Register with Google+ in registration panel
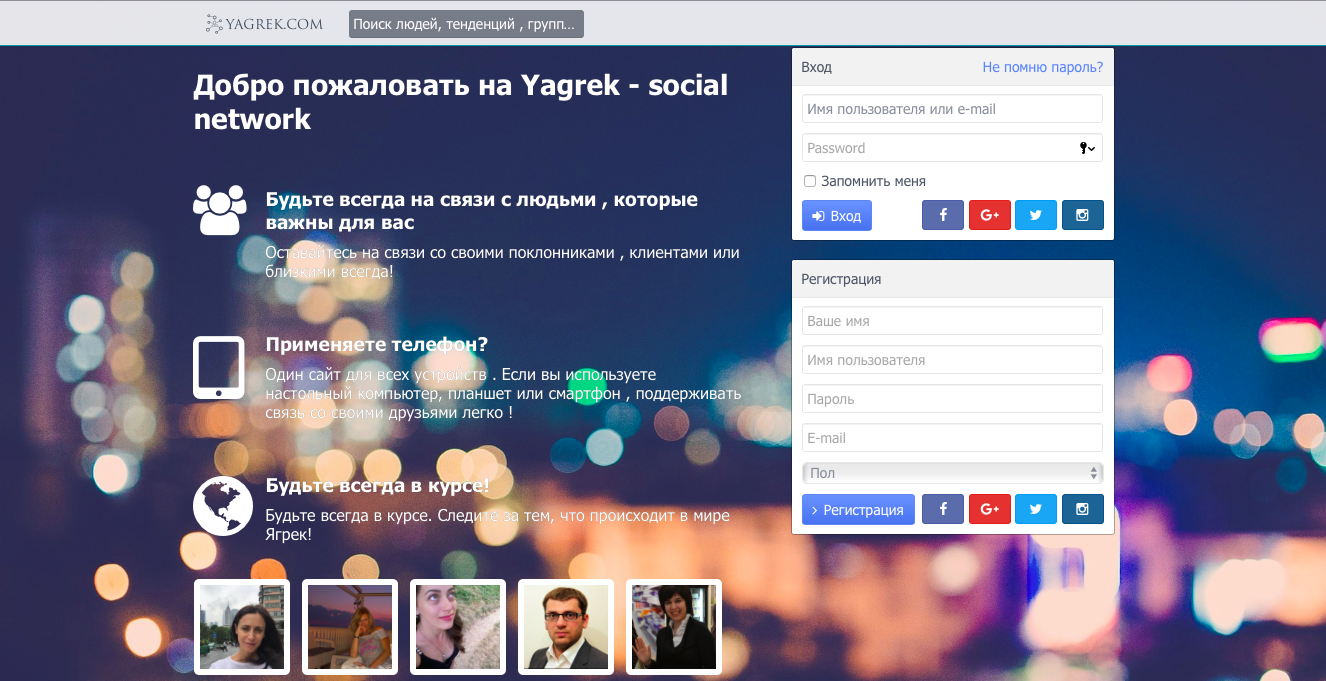Screen dimensions: 1326x681 990,509
